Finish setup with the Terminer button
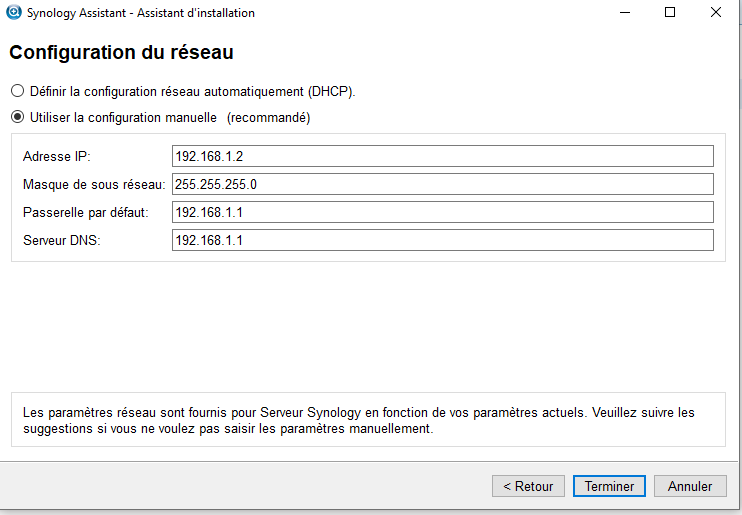 tap(609, 486)
